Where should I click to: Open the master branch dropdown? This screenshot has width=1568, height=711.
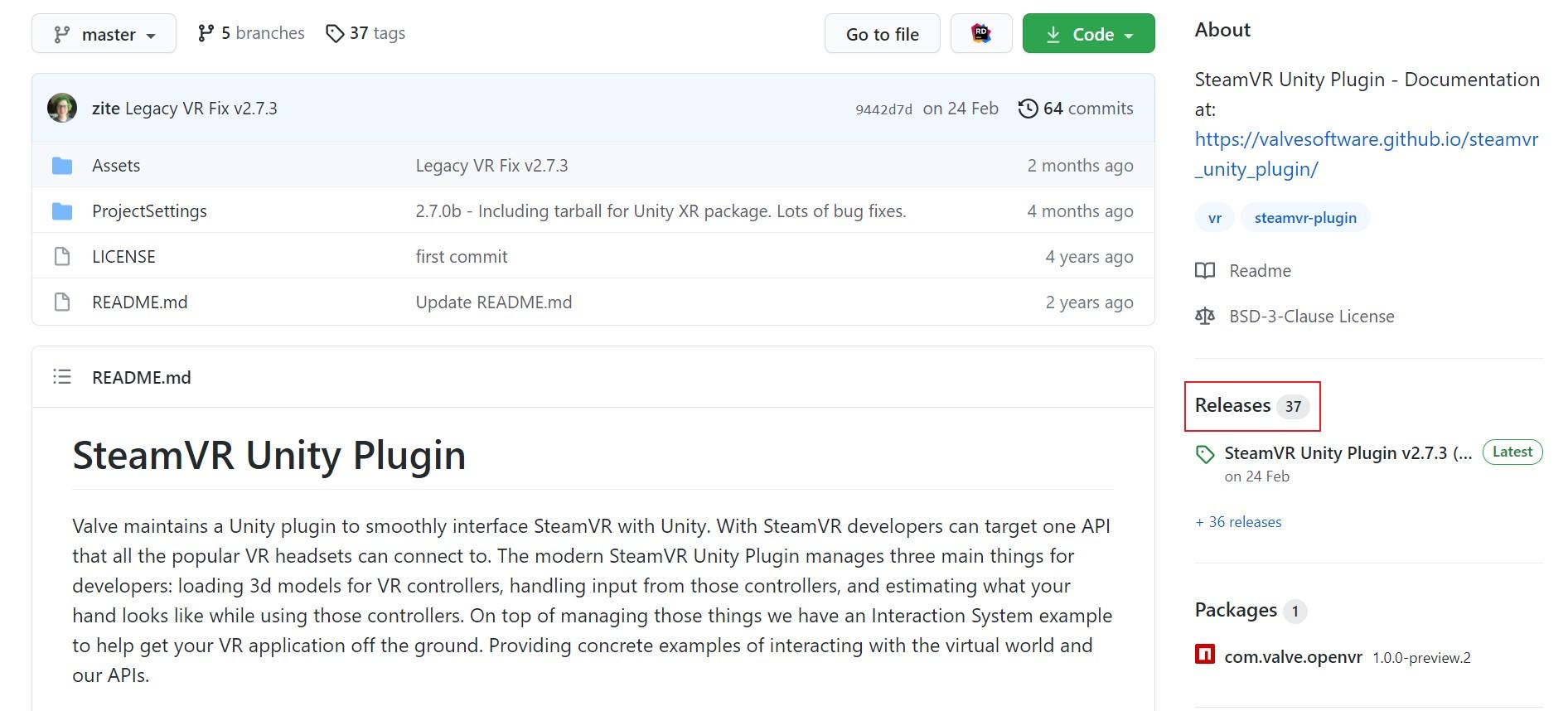point(104,34)
